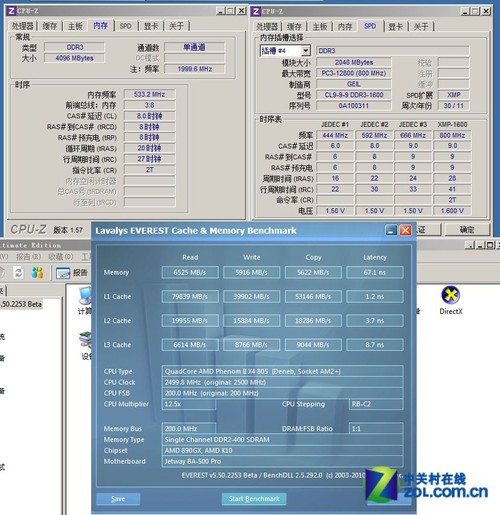Screen dimensions: 500x515
Task: Click the 1.600 V XMP voltage cell
Action: pyautogui.click(x=452, y=211)
